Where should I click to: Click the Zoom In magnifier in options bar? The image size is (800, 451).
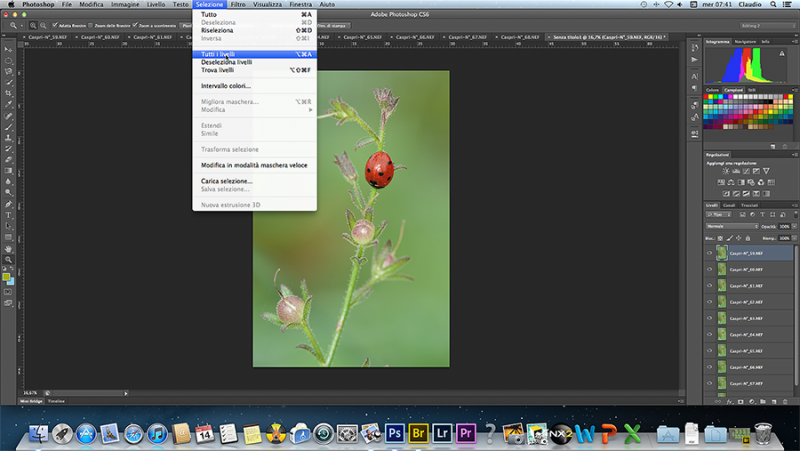pos(33,26)
